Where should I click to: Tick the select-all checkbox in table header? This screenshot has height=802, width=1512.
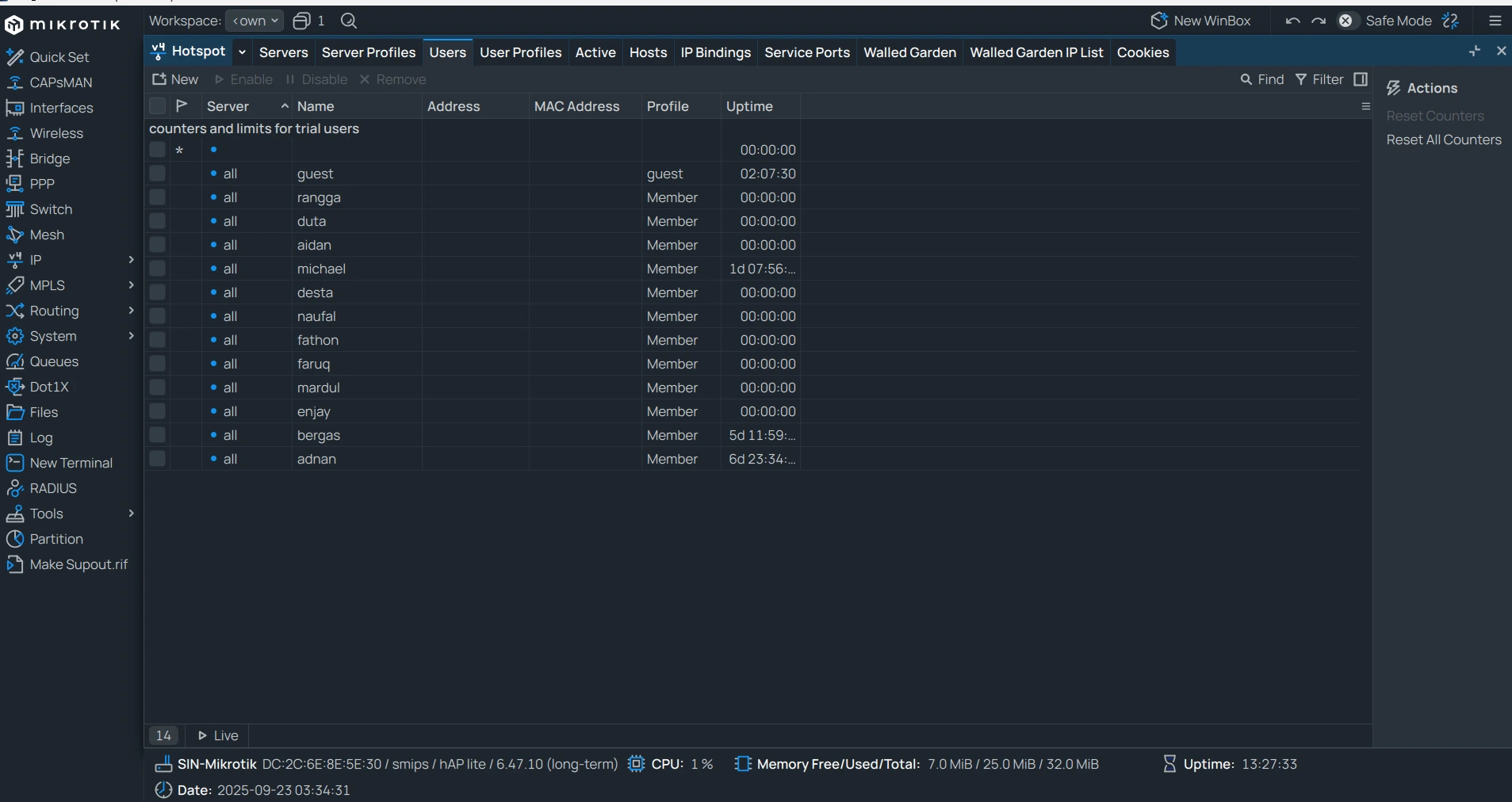158,106
